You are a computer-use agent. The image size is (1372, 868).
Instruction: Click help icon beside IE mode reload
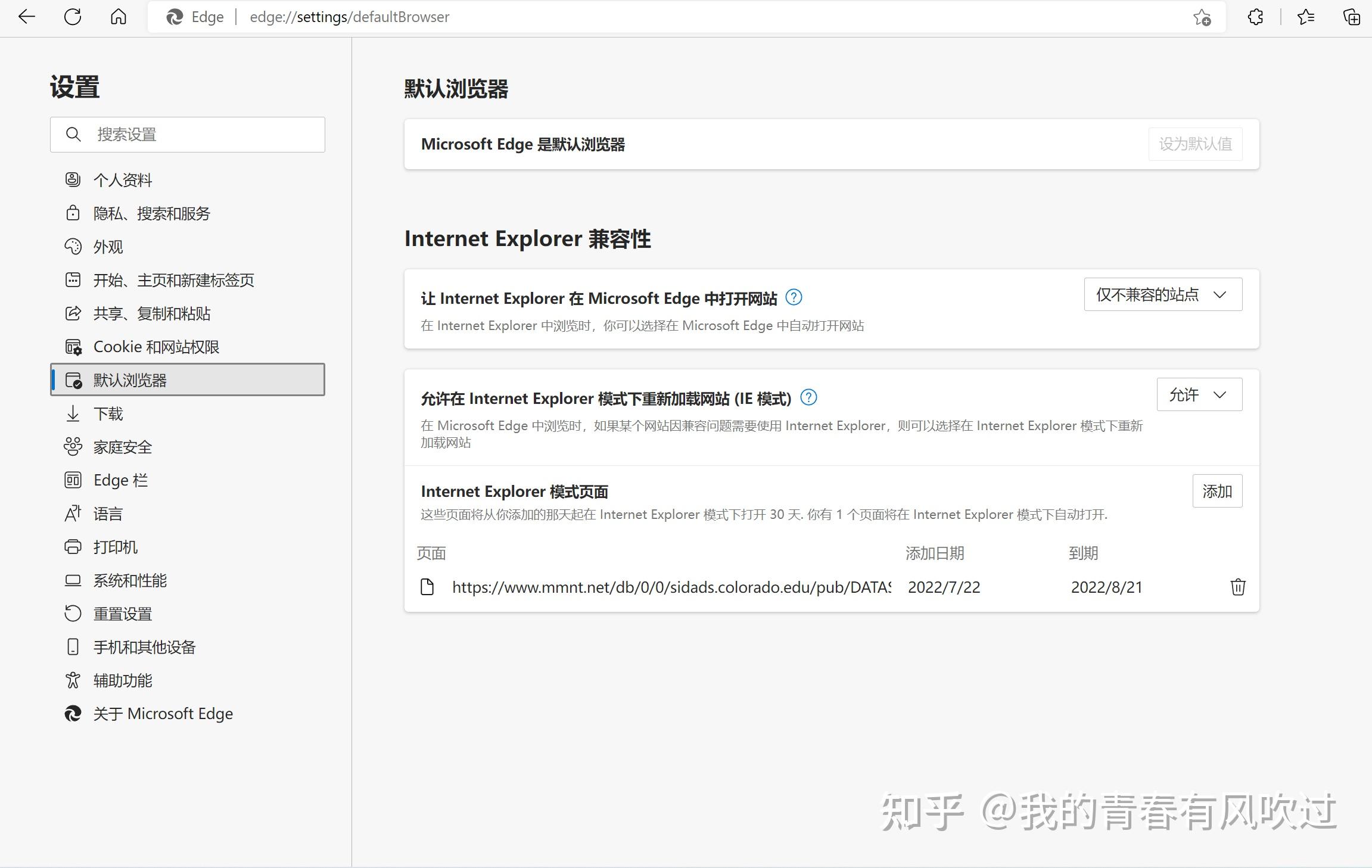[x=808, y=397]
